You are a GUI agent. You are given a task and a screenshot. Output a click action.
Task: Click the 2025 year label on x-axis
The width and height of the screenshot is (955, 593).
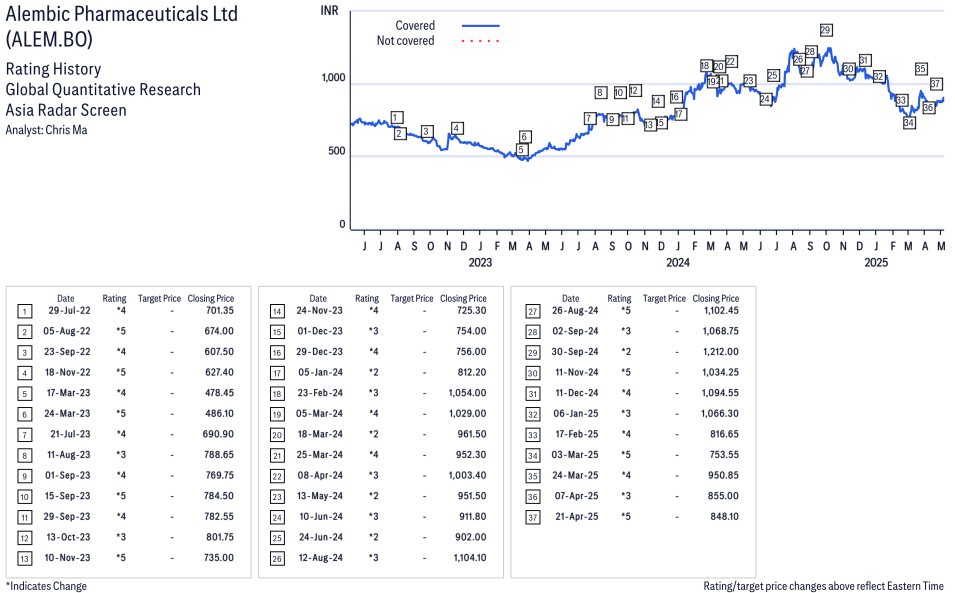click(876, 262)
